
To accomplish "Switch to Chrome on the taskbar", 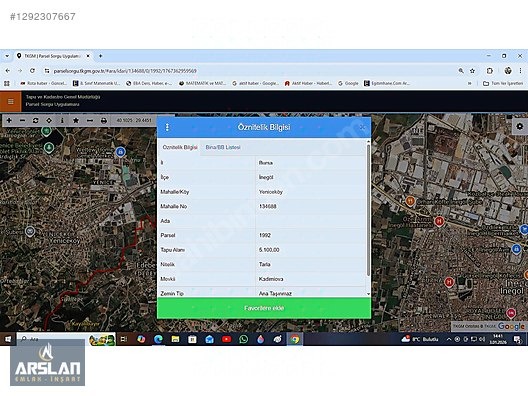I will pyautogui.click(x=295, y=339).
